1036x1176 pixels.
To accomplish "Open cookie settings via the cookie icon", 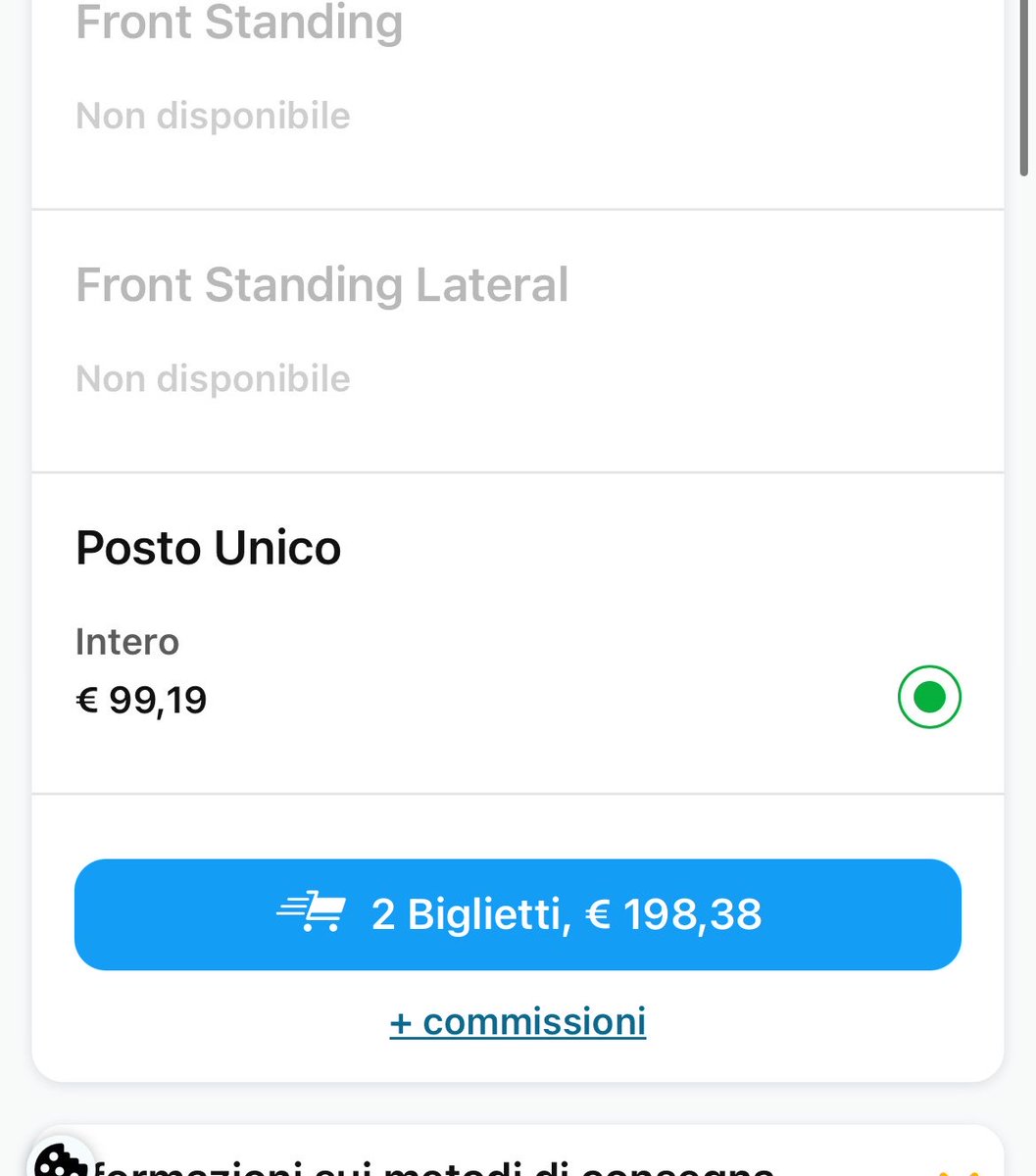I will (x=61, y=1159).
